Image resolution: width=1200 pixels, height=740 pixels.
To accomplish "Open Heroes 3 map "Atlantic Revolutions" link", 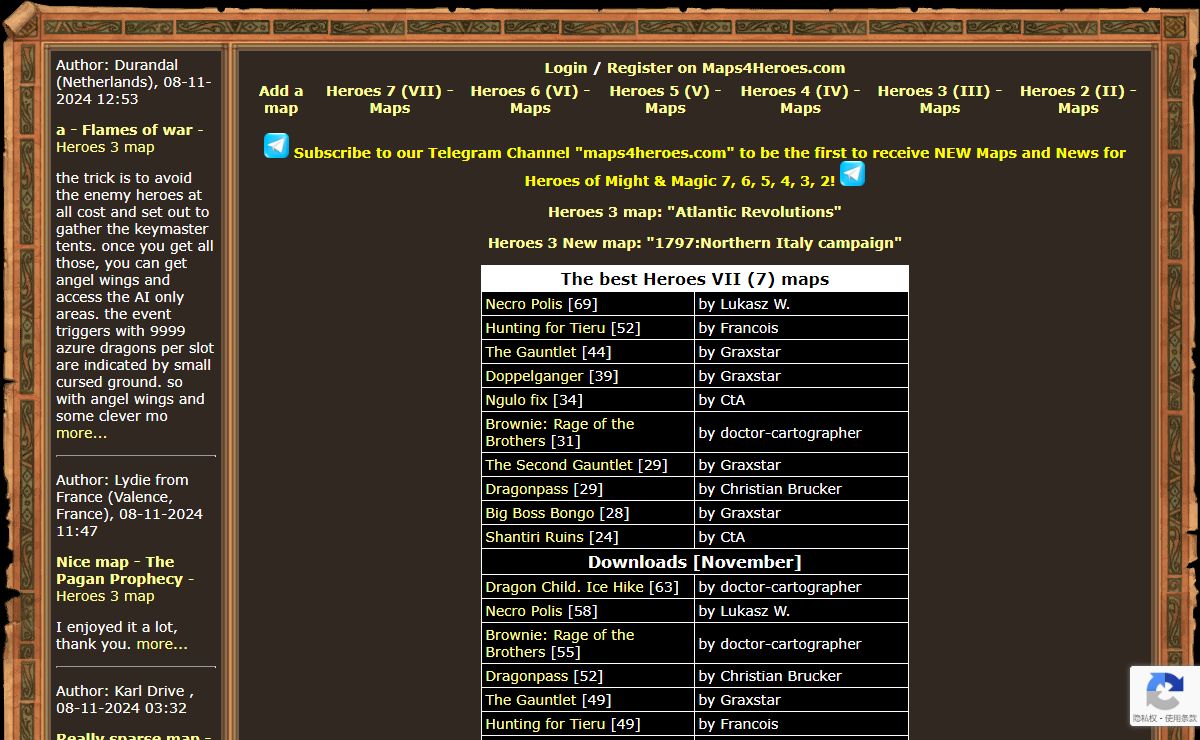I will [x=695, y=212].
